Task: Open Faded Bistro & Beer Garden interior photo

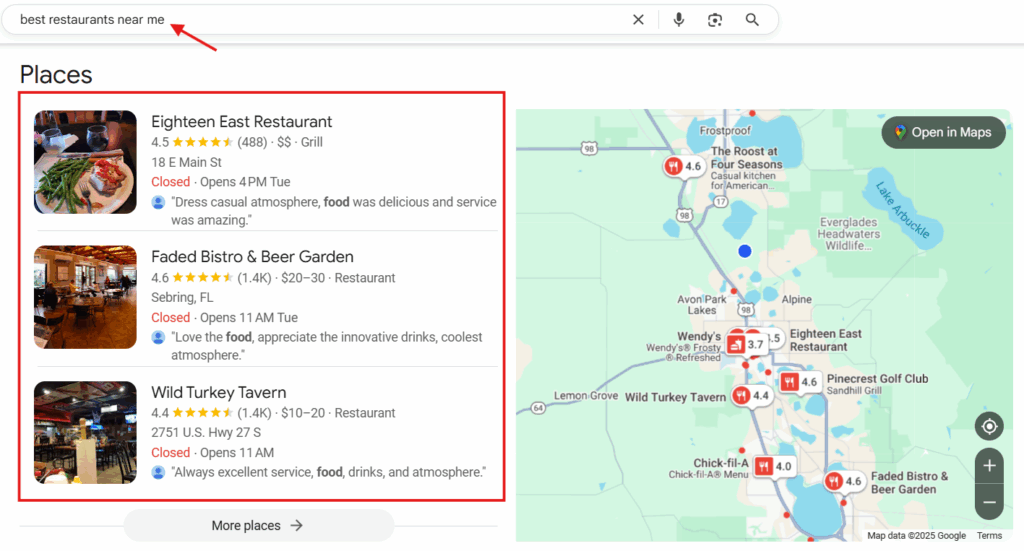Action: (x=86, y=297)
